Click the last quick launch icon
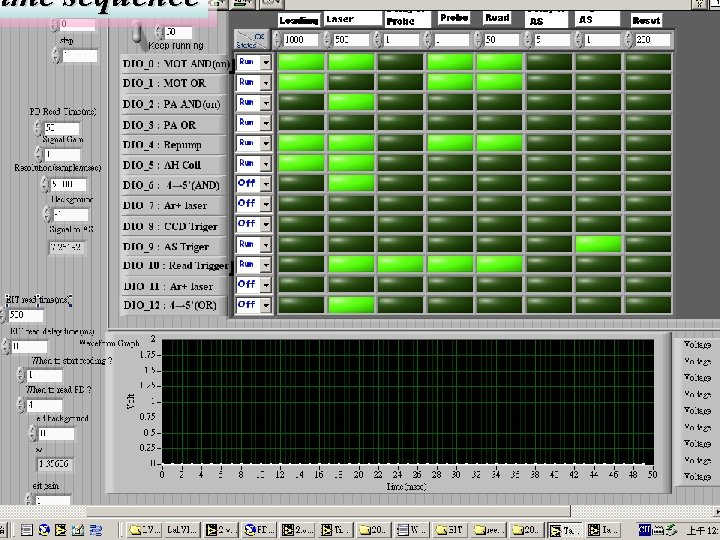 tap(96, 530)
